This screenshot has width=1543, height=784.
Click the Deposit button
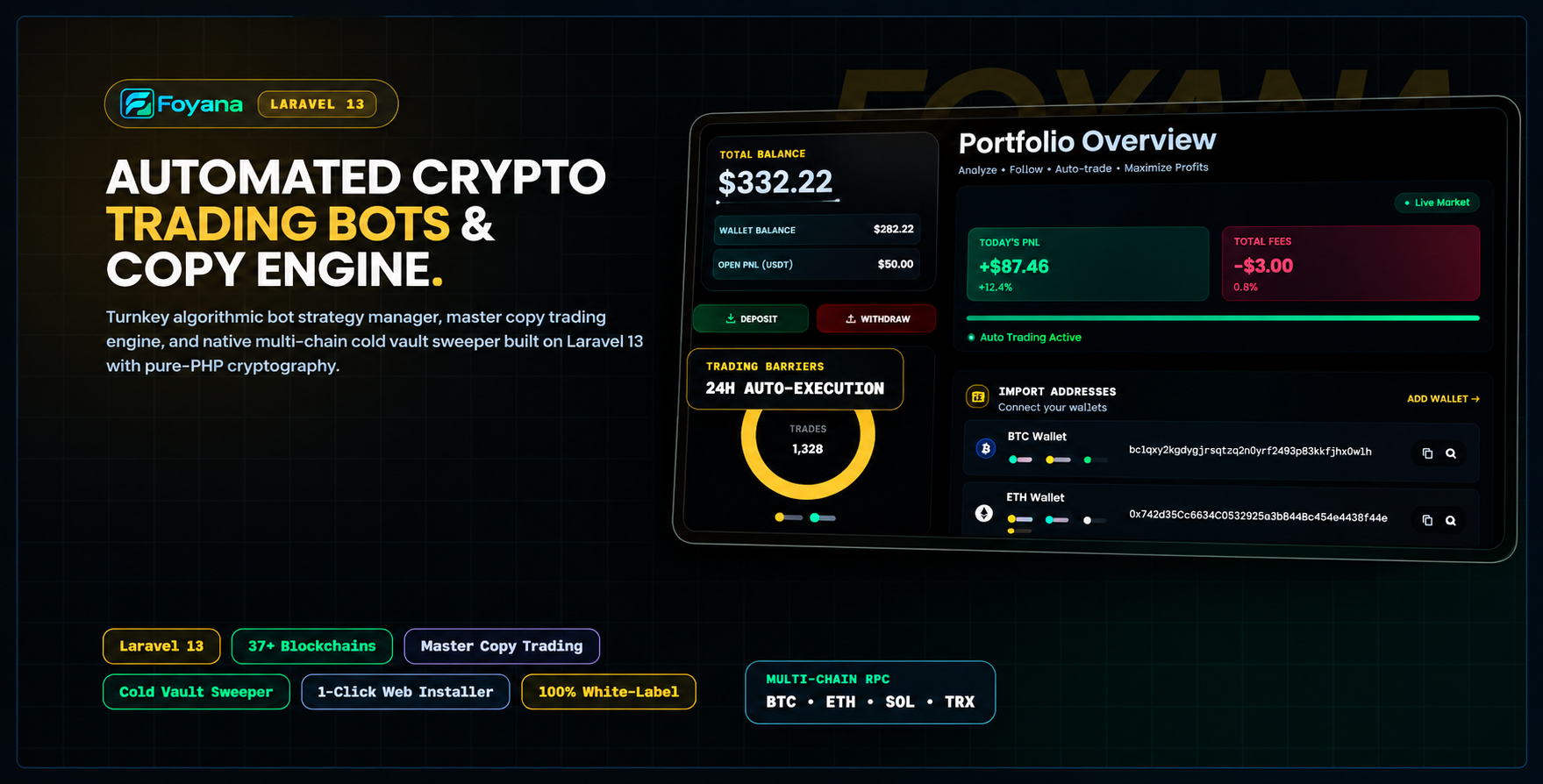click(751, 318)
